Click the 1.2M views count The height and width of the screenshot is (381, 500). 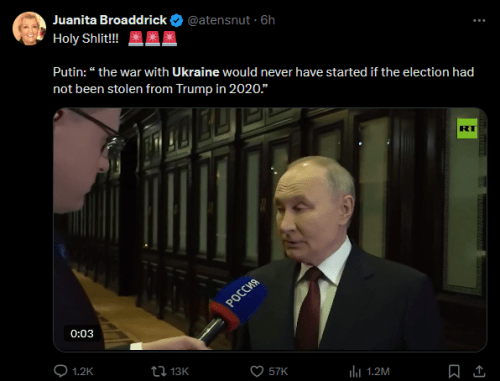click(x=378, y=371)
